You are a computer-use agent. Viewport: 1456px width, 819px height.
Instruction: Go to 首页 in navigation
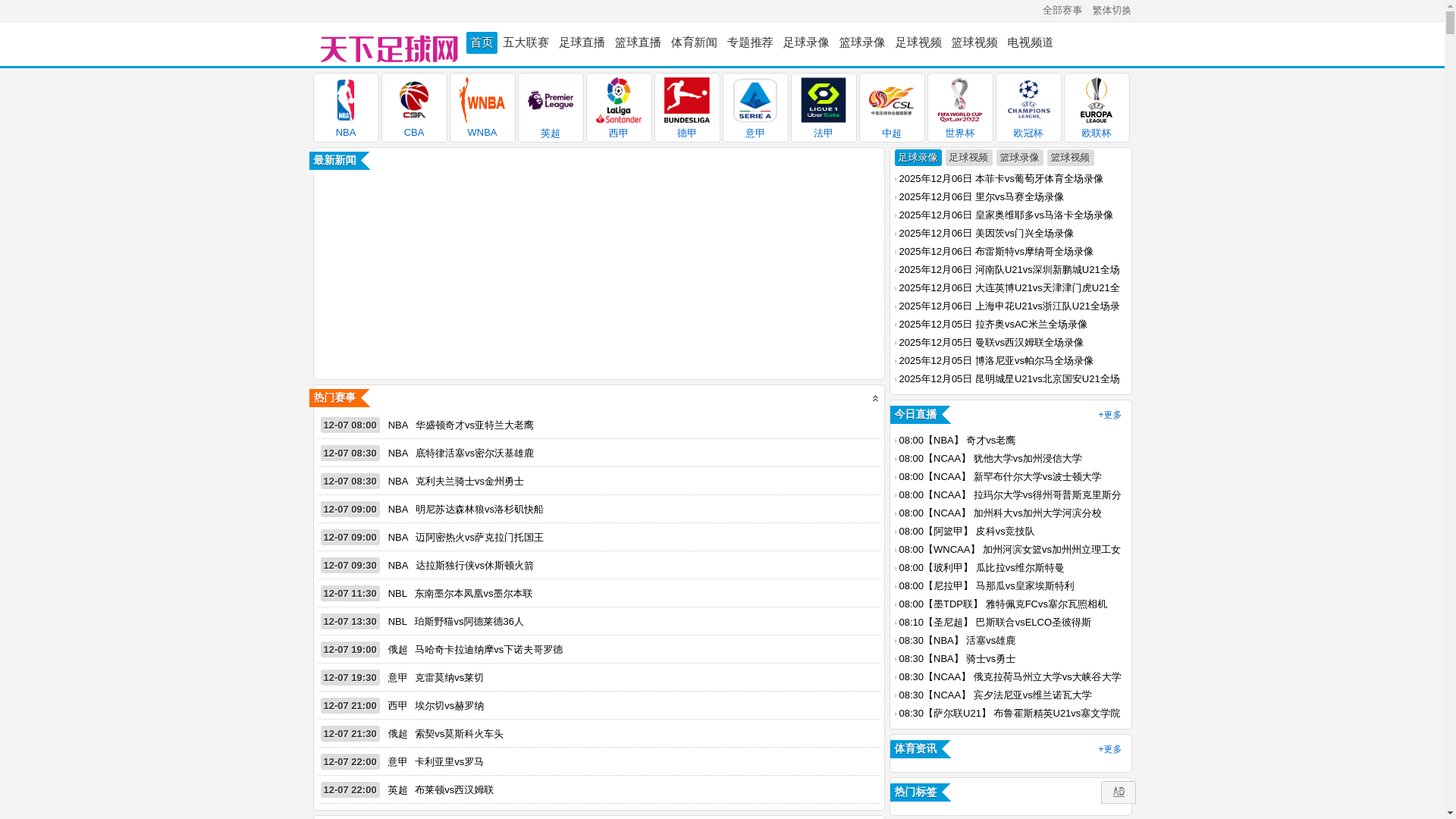pos(482,42)
